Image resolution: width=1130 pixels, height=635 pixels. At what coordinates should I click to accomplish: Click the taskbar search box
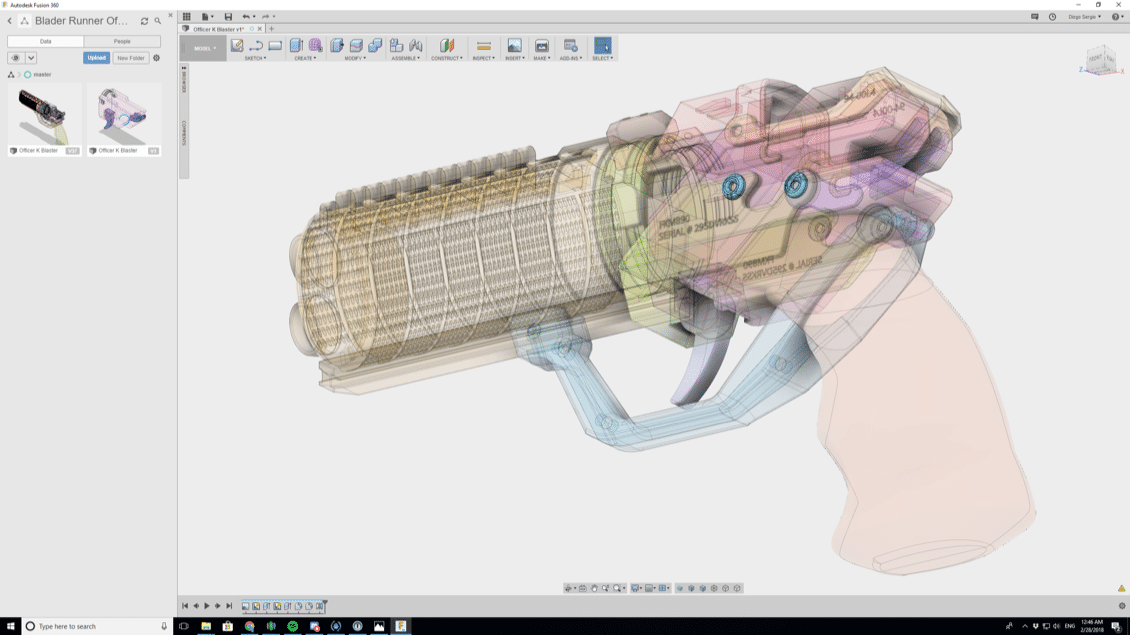click(97, 626)
